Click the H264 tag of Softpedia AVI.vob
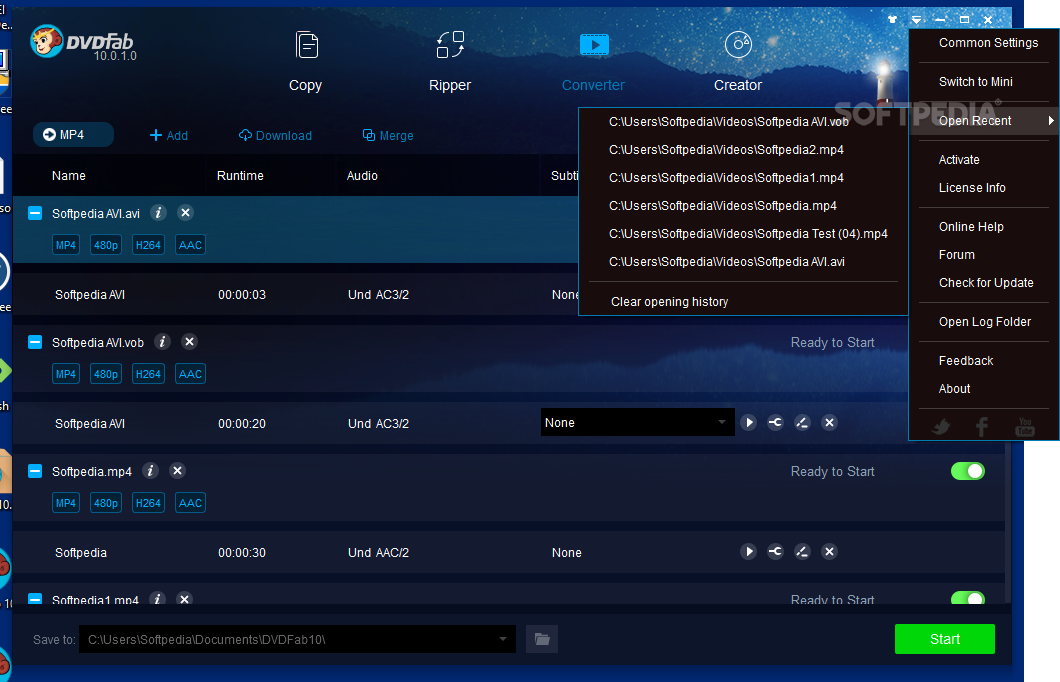The width and height of the screenshot is (1060, 682). point(148,374)
